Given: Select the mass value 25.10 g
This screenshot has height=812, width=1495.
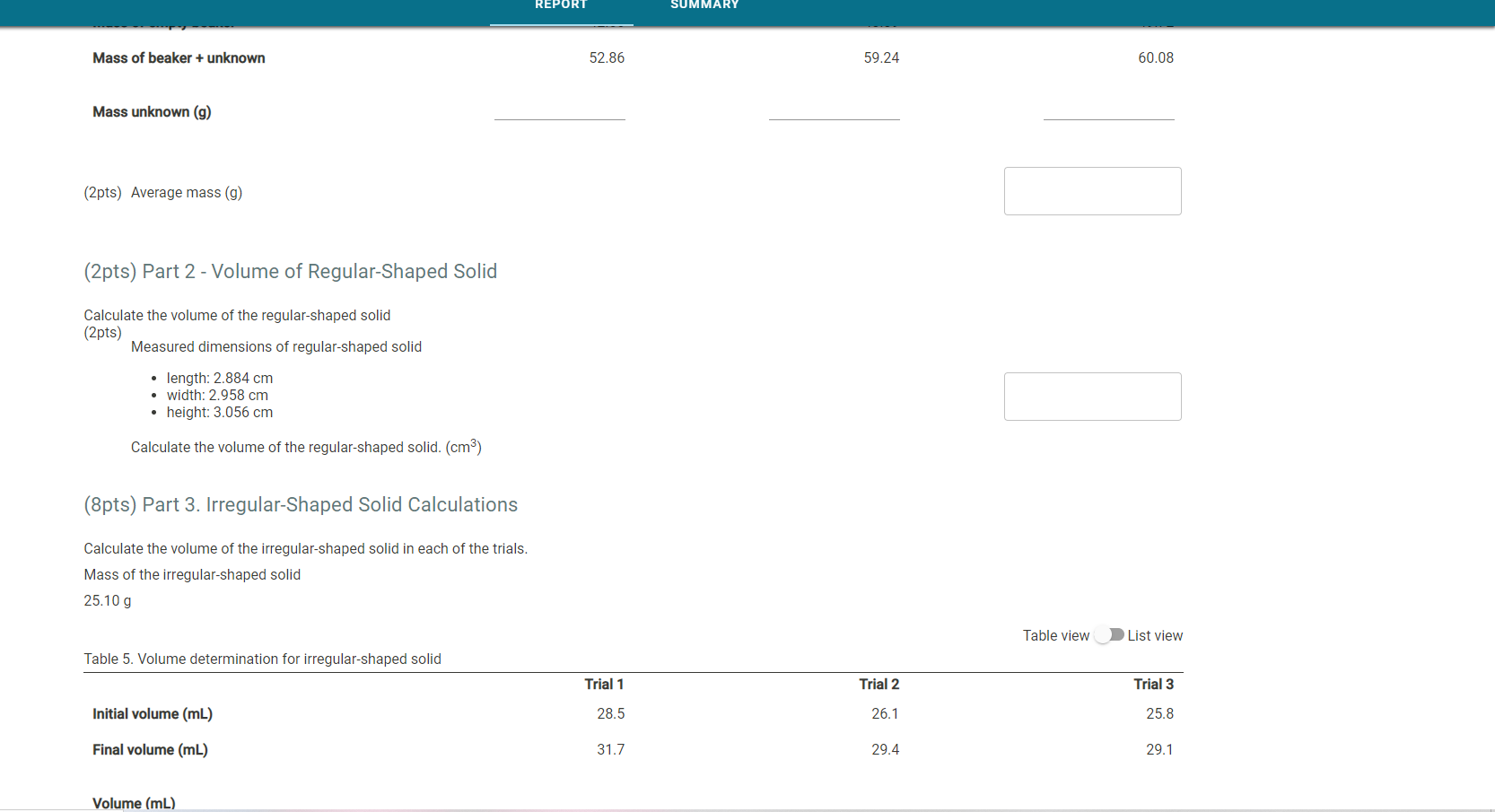Looking at the screenshot, I should (107, 600).
